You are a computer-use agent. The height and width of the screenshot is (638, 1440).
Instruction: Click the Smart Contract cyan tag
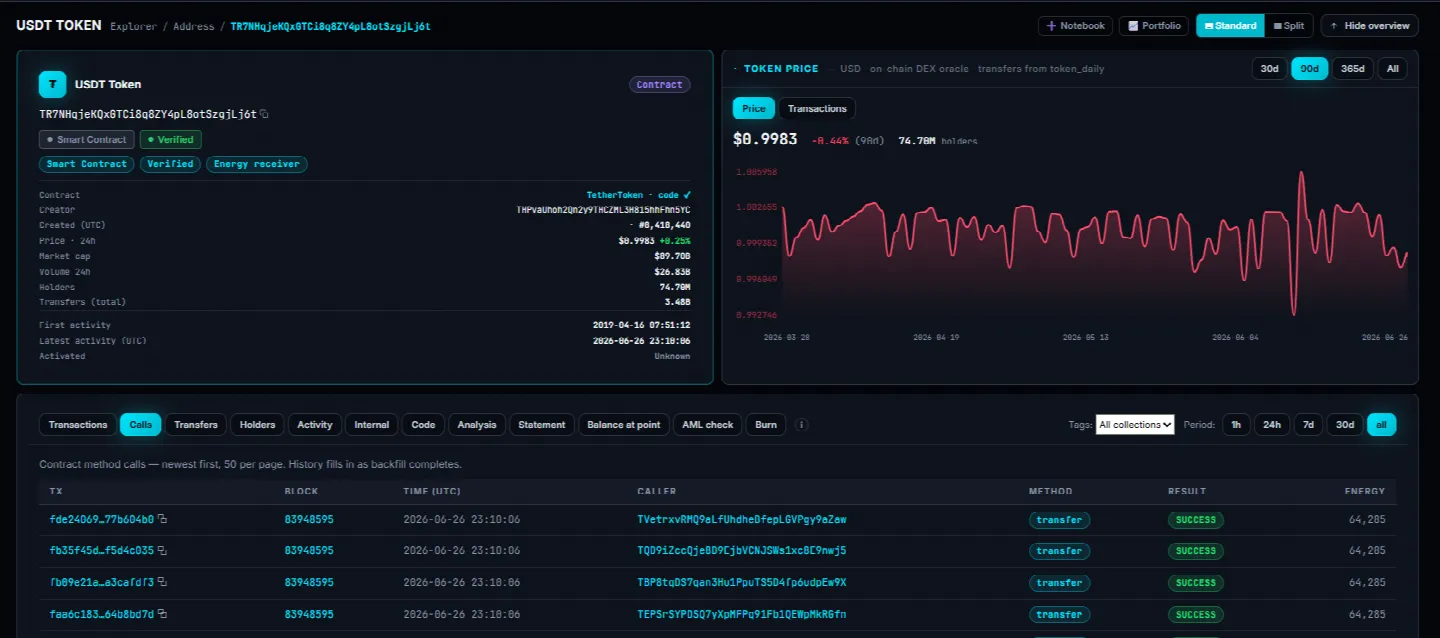point(87,164)
